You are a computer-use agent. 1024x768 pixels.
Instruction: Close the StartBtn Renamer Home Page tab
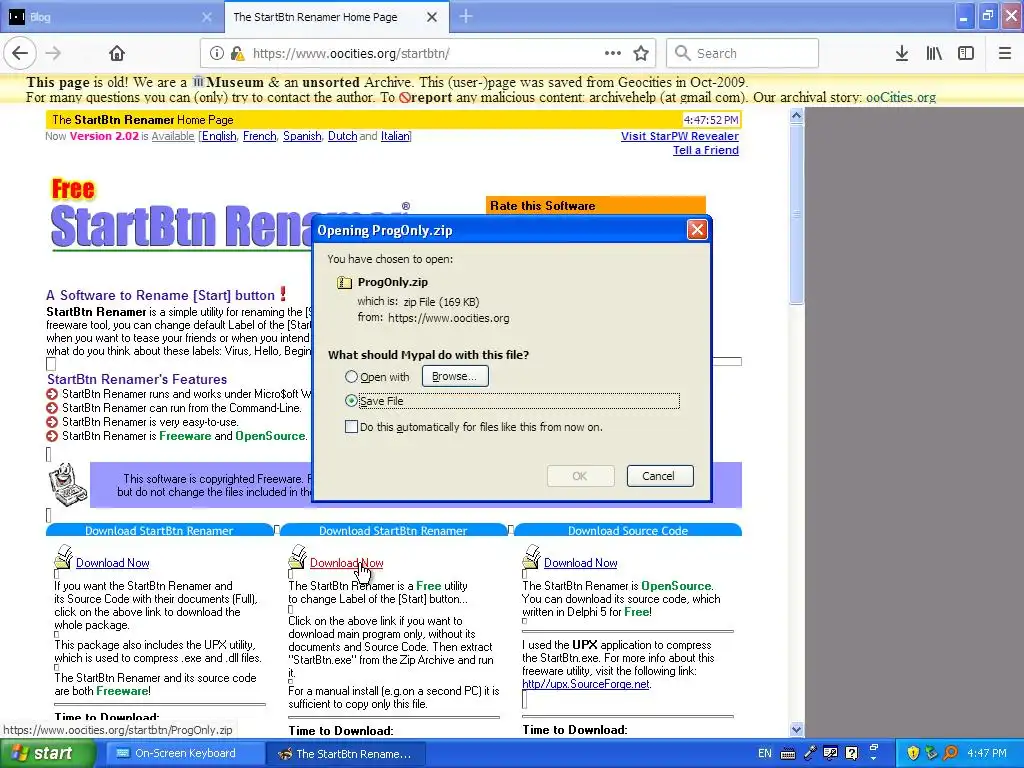tap(432, 17)
